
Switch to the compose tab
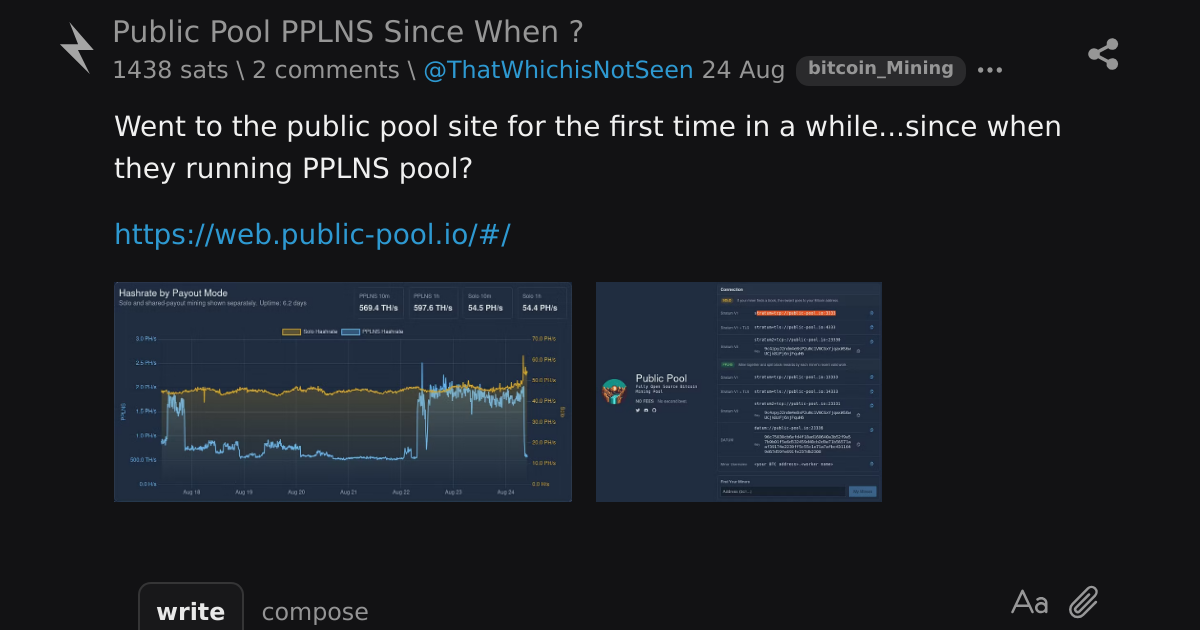(x=315, y=612)
